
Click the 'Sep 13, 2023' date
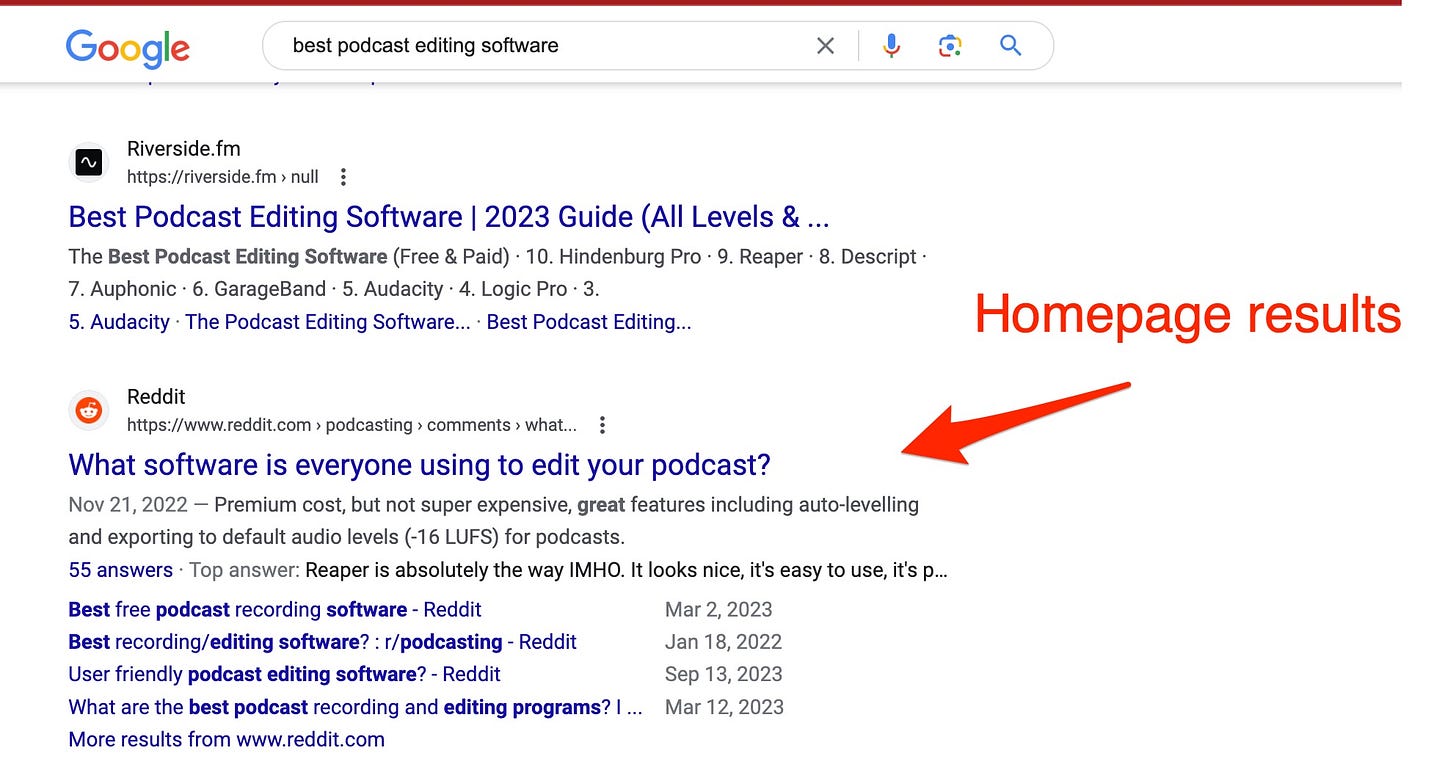click(x=724, y=674)
